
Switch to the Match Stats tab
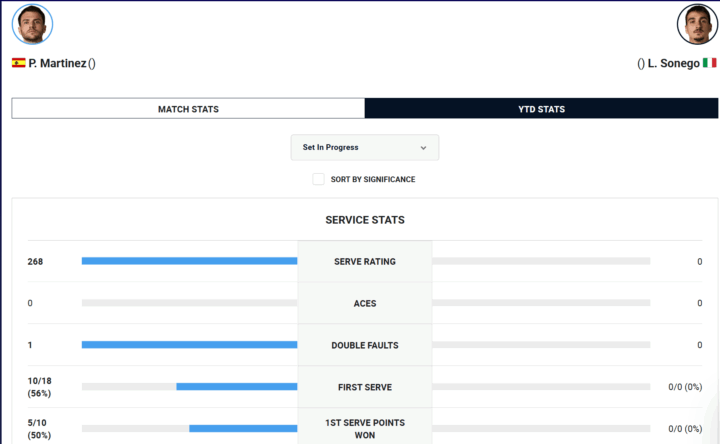click(x=188, y=109)
